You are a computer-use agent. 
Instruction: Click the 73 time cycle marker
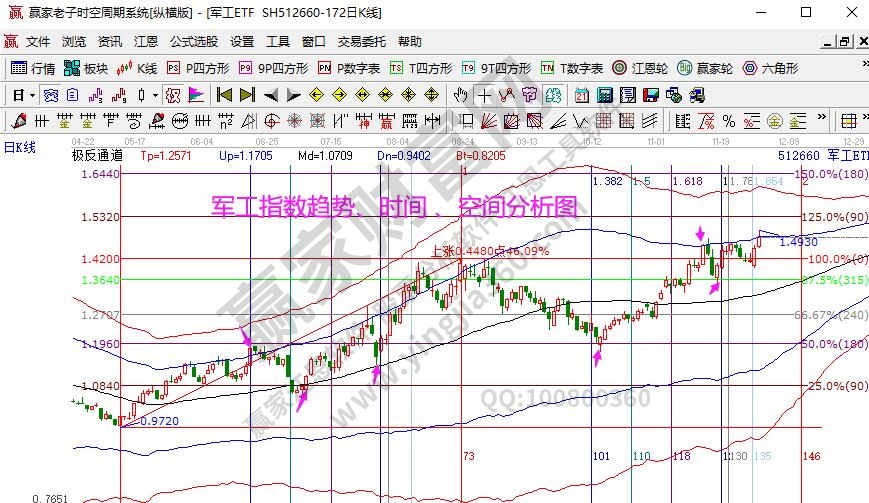pyautogui.click(x=468, y=455)
